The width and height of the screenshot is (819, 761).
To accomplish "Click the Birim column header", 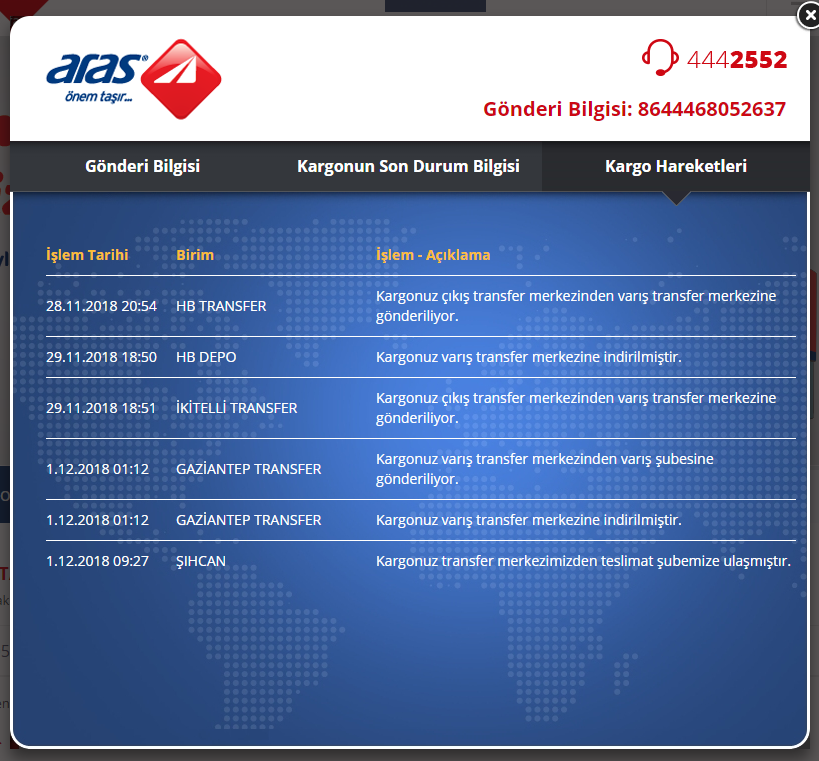I will pyautogui.click(x=195, y=255).
